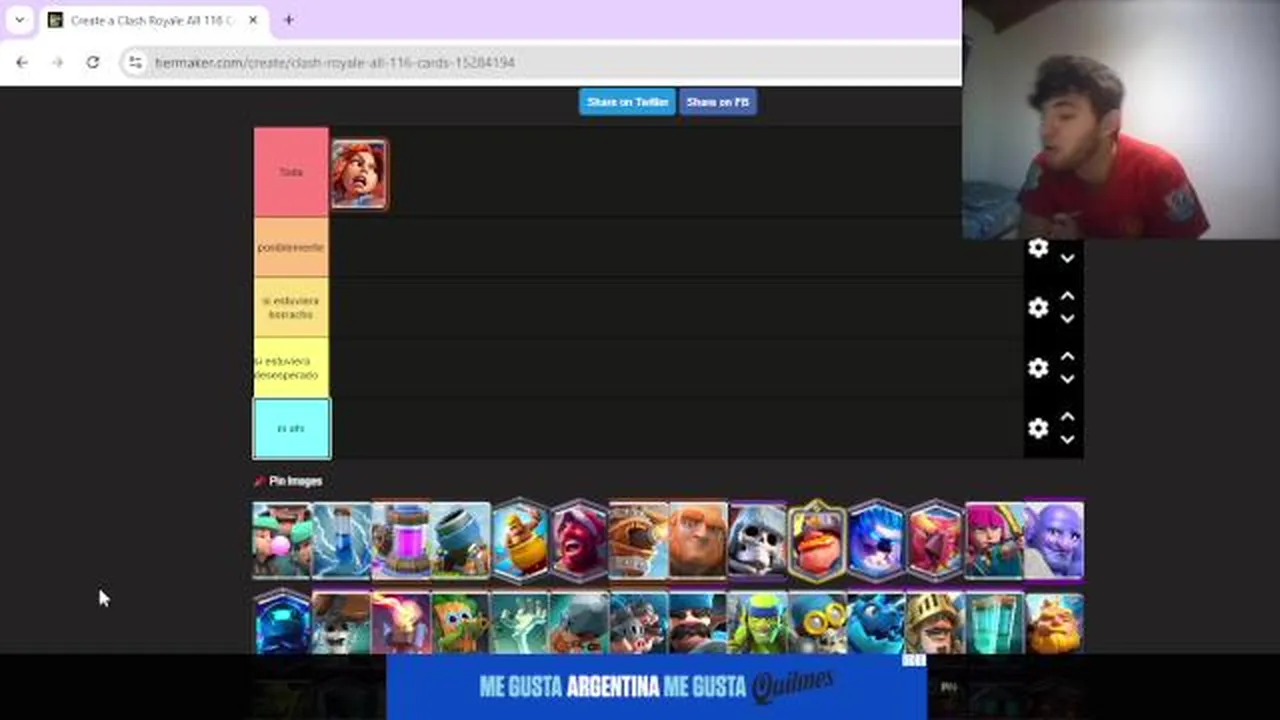Move the bottom cyan tier up
Viewport: 1280px width, 720px height.
coord(1067,417)
